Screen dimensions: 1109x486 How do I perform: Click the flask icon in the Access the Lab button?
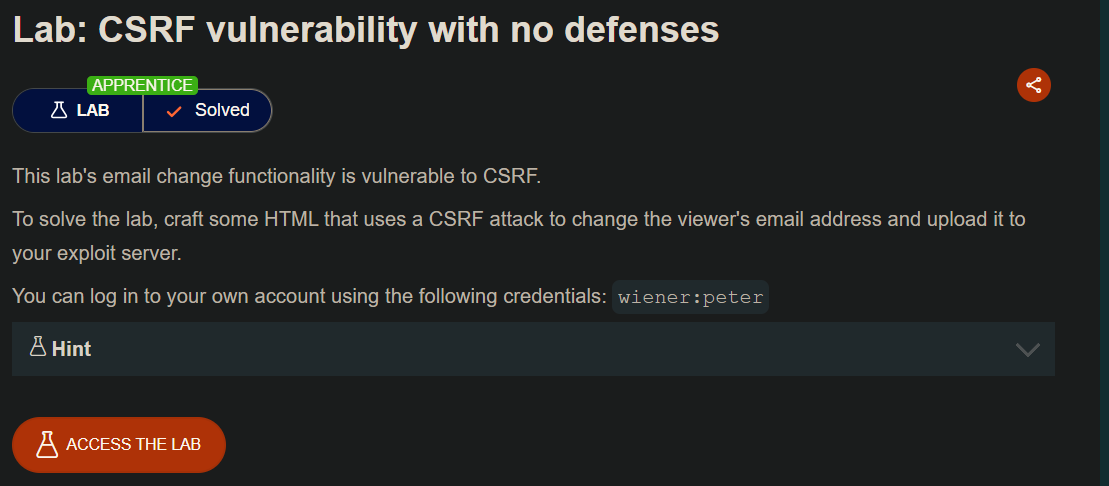coord(47,444)
